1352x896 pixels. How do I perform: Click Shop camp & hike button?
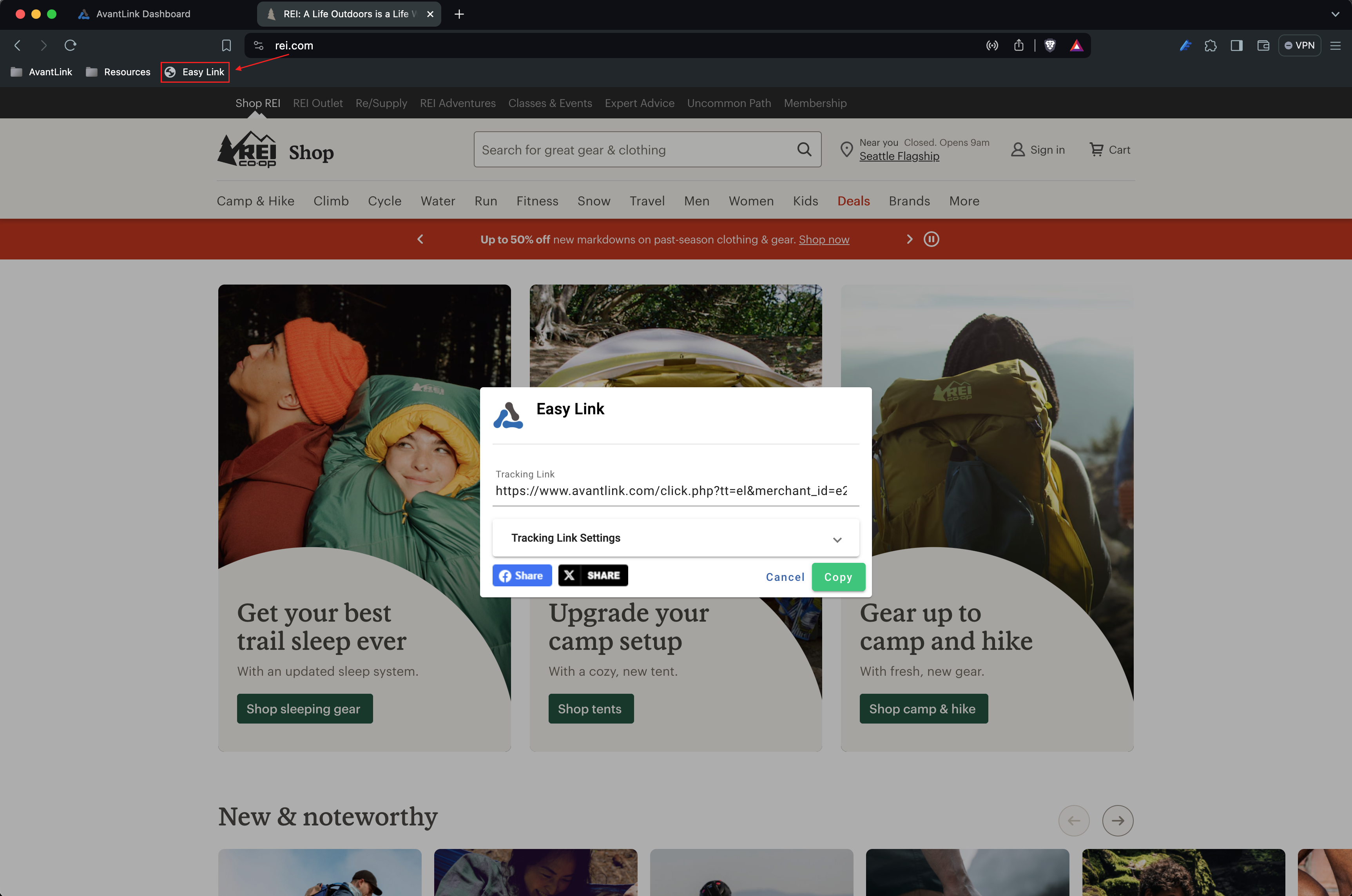(x=923, y=709)
